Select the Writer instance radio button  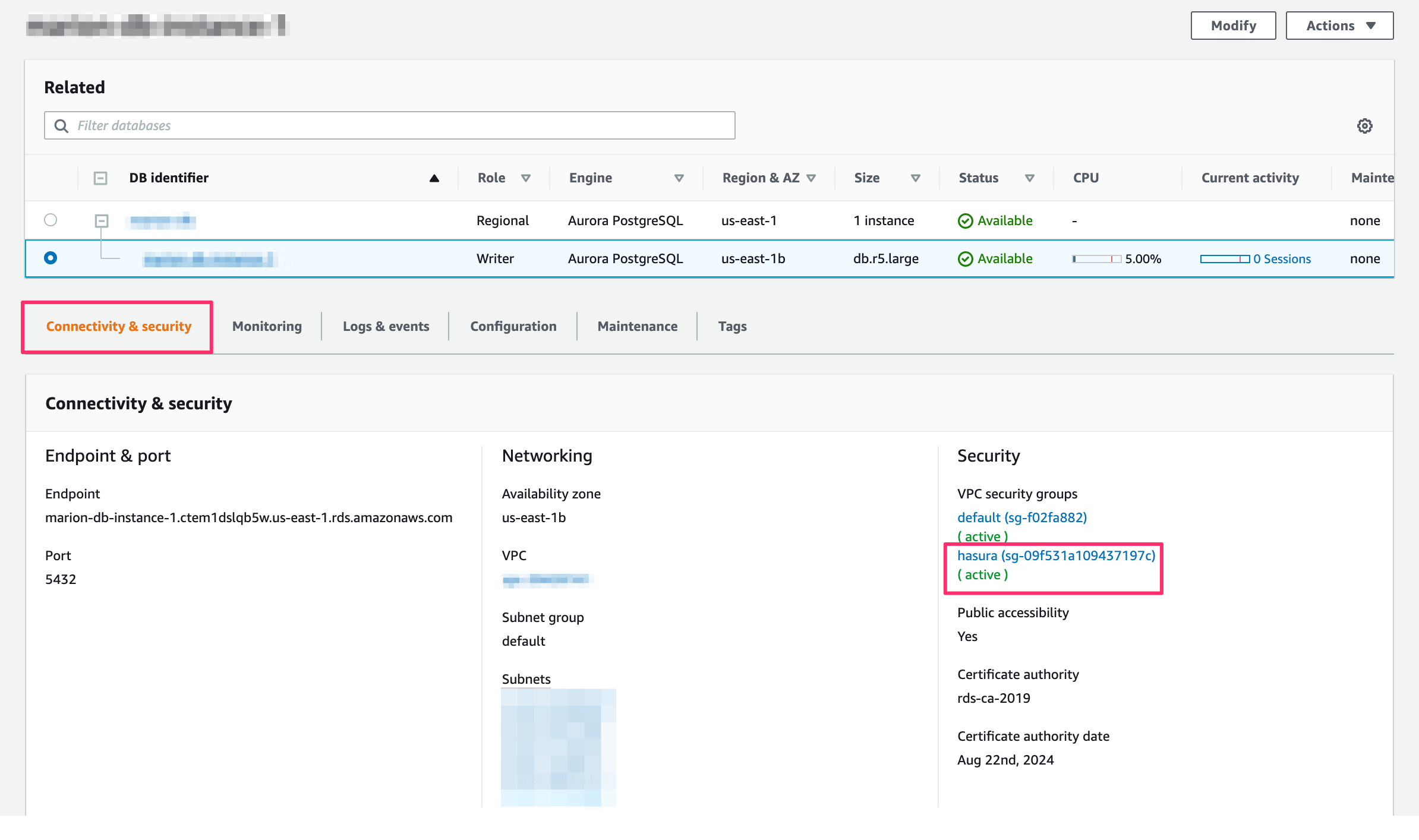pos(51,258)
